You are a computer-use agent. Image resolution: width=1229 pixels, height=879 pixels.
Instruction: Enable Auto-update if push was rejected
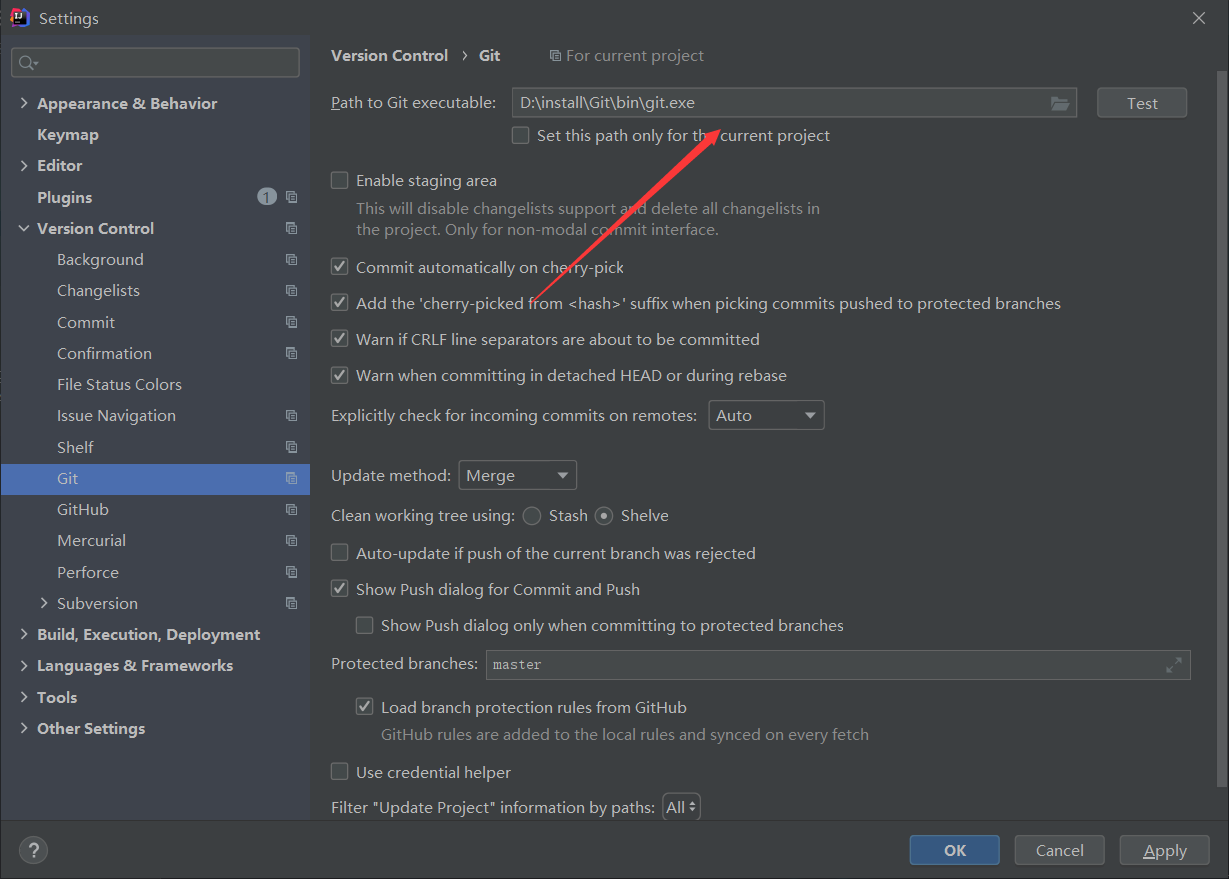[340, 553]
